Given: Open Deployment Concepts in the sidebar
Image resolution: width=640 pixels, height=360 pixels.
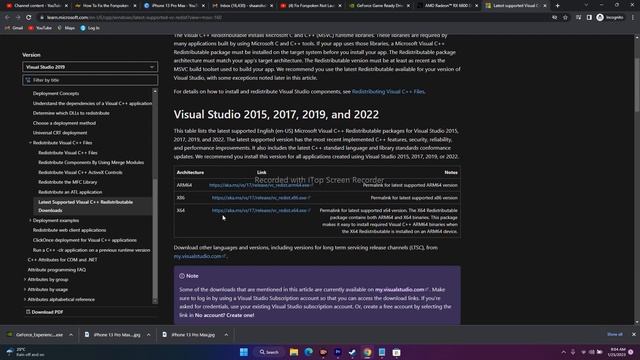Looking at the screenshot, I should pos(56,93).
